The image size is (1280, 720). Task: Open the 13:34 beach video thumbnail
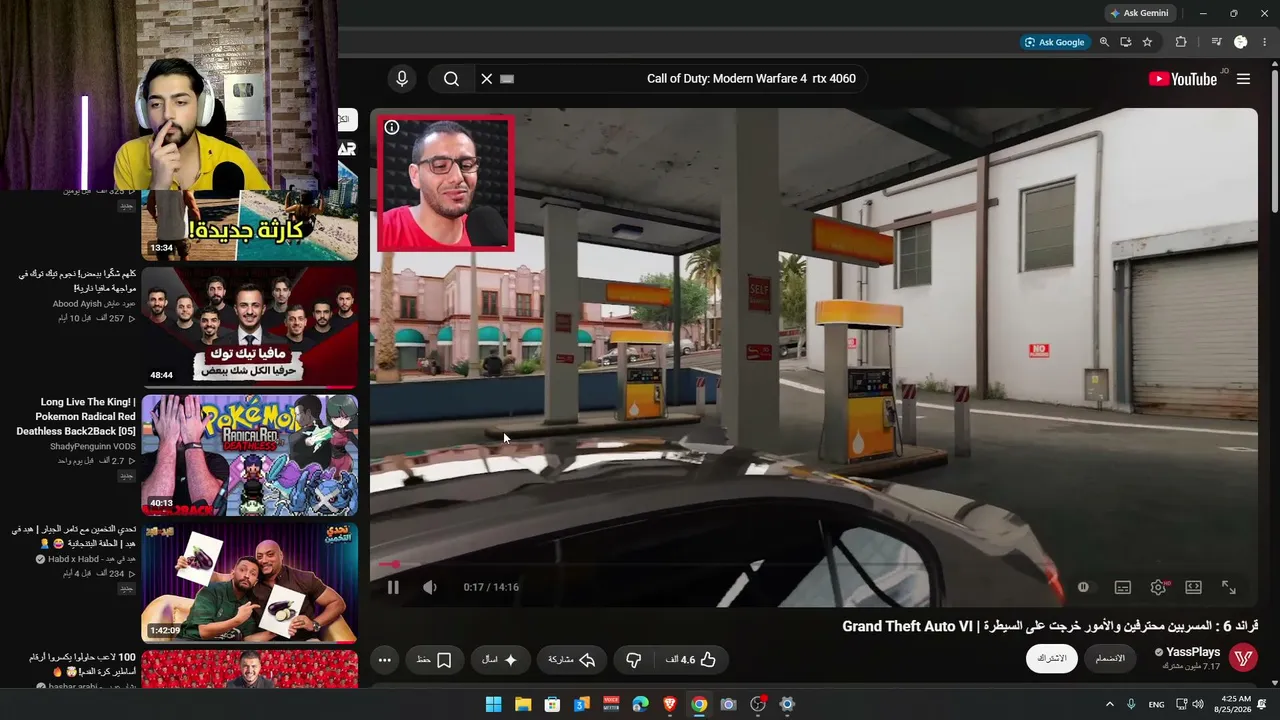point(249,225)
